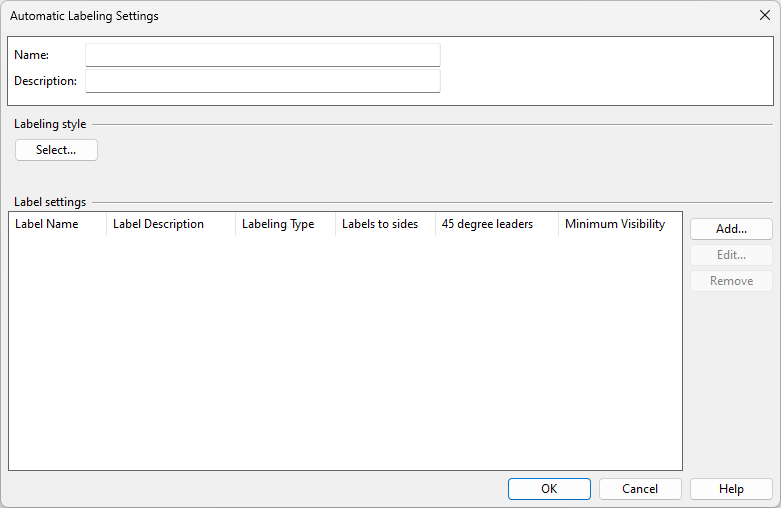
Task: Click the Automatic Labeling Settings title bar
Action: [300, 16]
